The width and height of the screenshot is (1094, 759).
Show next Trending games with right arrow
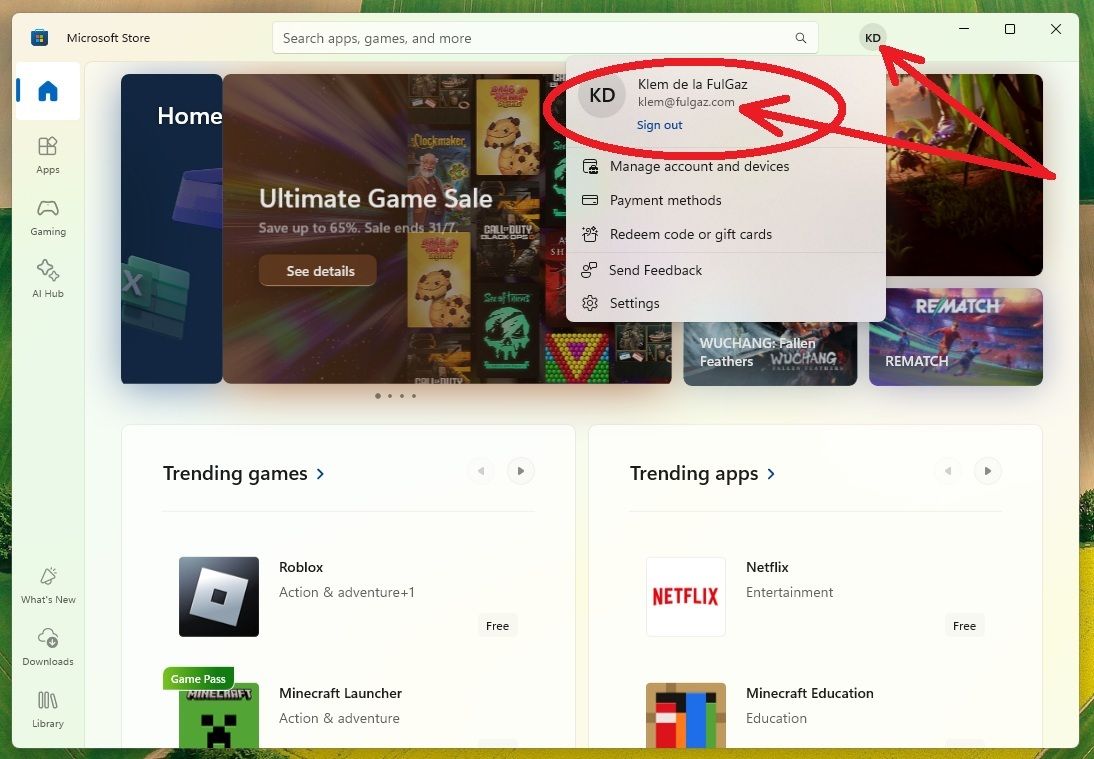click(520, 471)
